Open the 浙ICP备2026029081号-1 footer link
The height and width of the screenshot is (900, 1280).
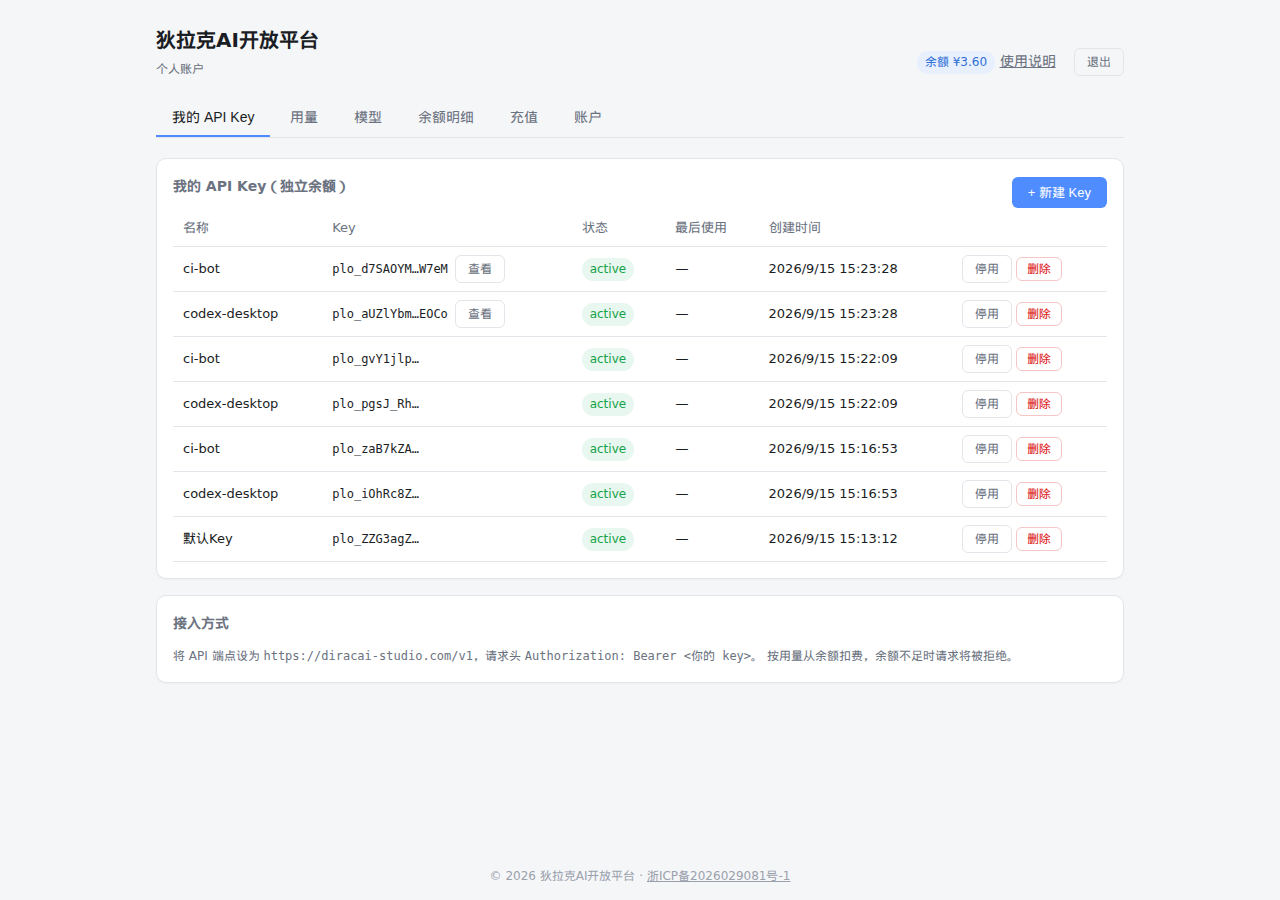click(x=718, y=876)
